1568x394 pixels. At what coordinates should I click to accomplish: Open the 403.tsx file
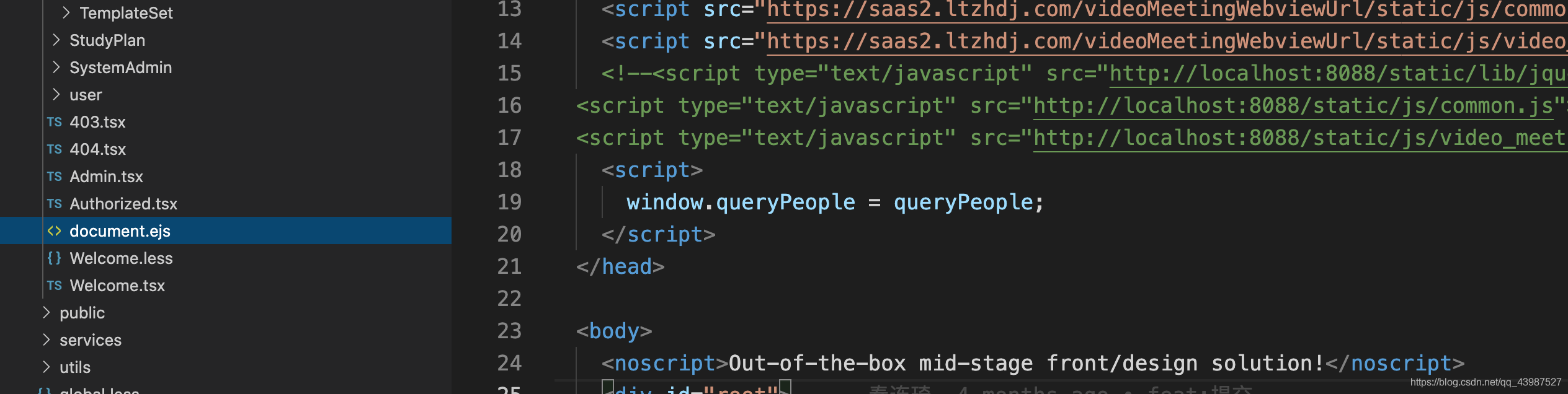(97, 122)
